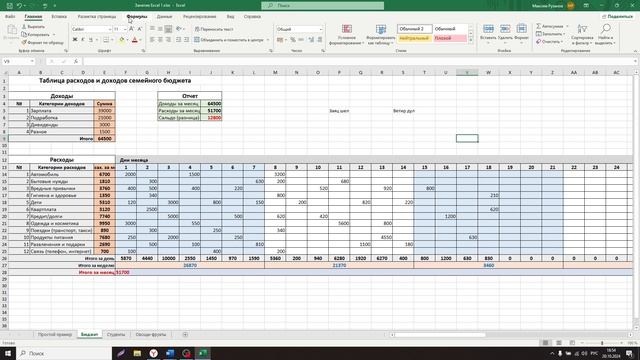Align text to vertical middle

[x=160, y=29]
